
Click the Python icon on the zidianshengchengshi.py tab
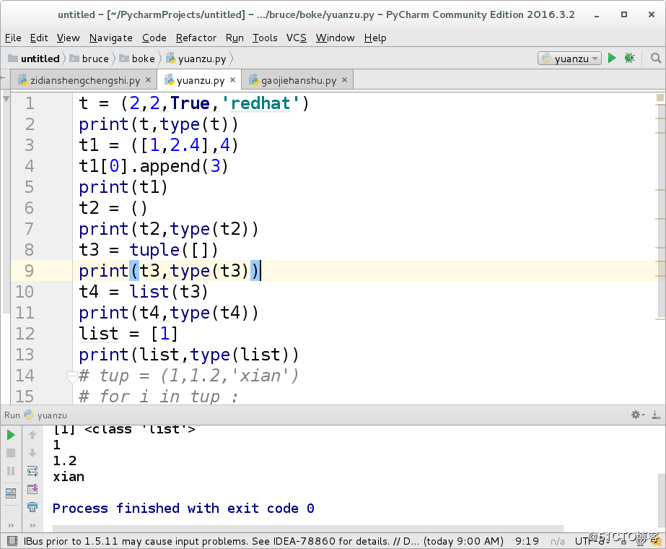[x=23, y=80]
